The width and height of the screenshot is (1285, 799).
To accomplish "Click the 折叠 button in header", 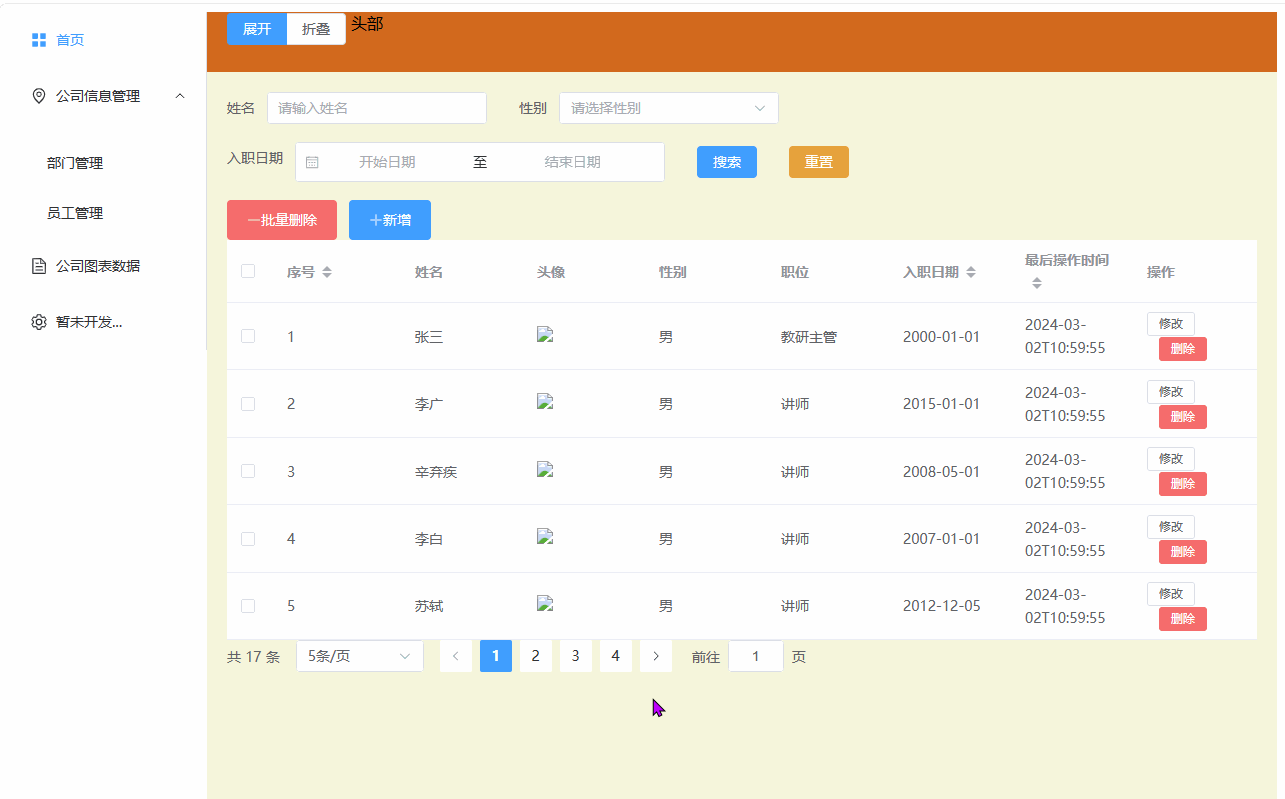I will click(x=316, y=29).
